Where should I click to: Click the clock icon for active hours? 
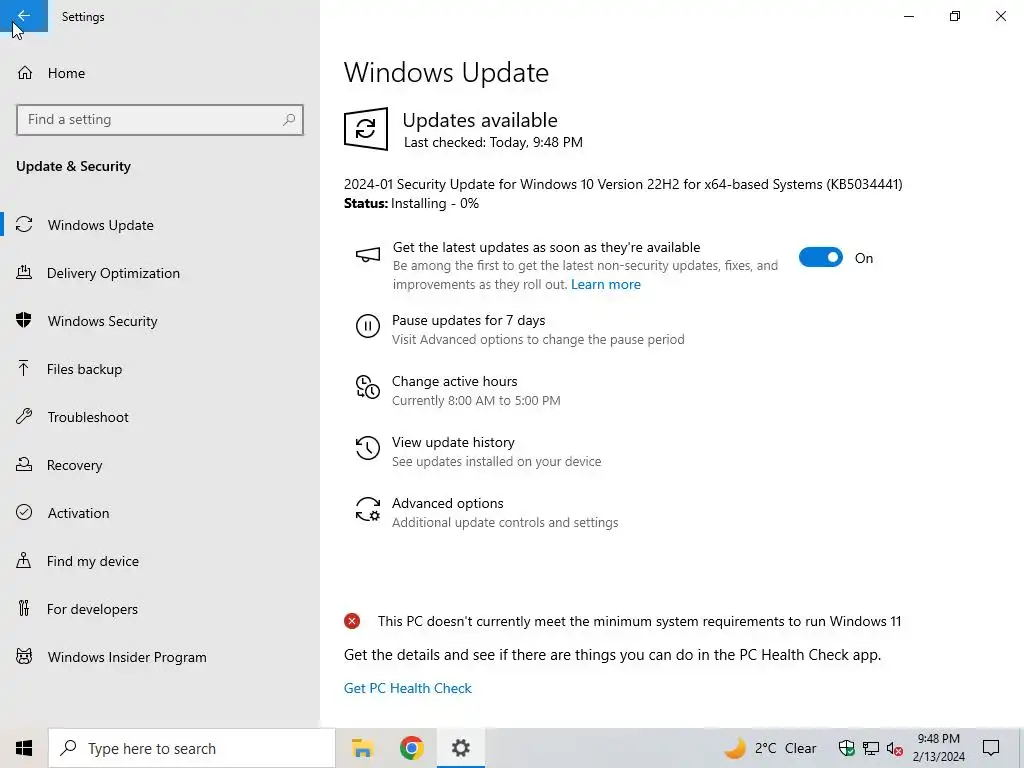368,387
